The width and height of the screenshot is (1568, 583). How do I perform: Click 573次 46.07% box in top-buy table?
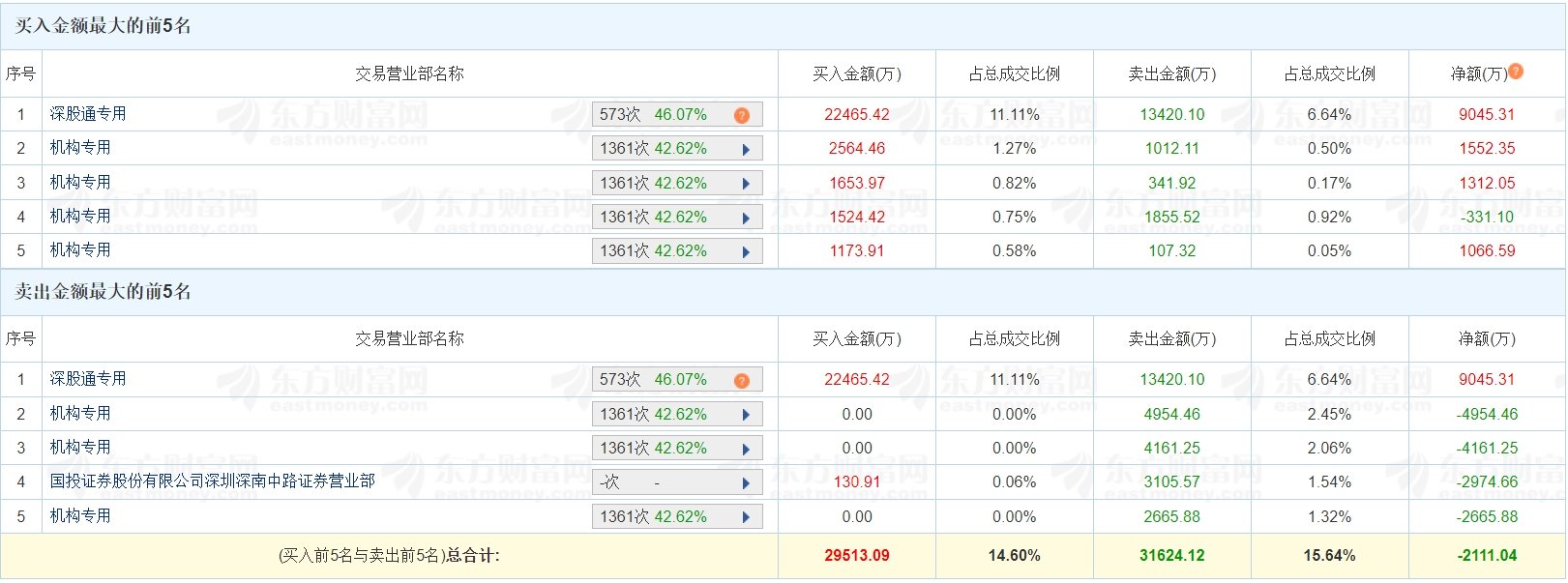coord(677,115)
